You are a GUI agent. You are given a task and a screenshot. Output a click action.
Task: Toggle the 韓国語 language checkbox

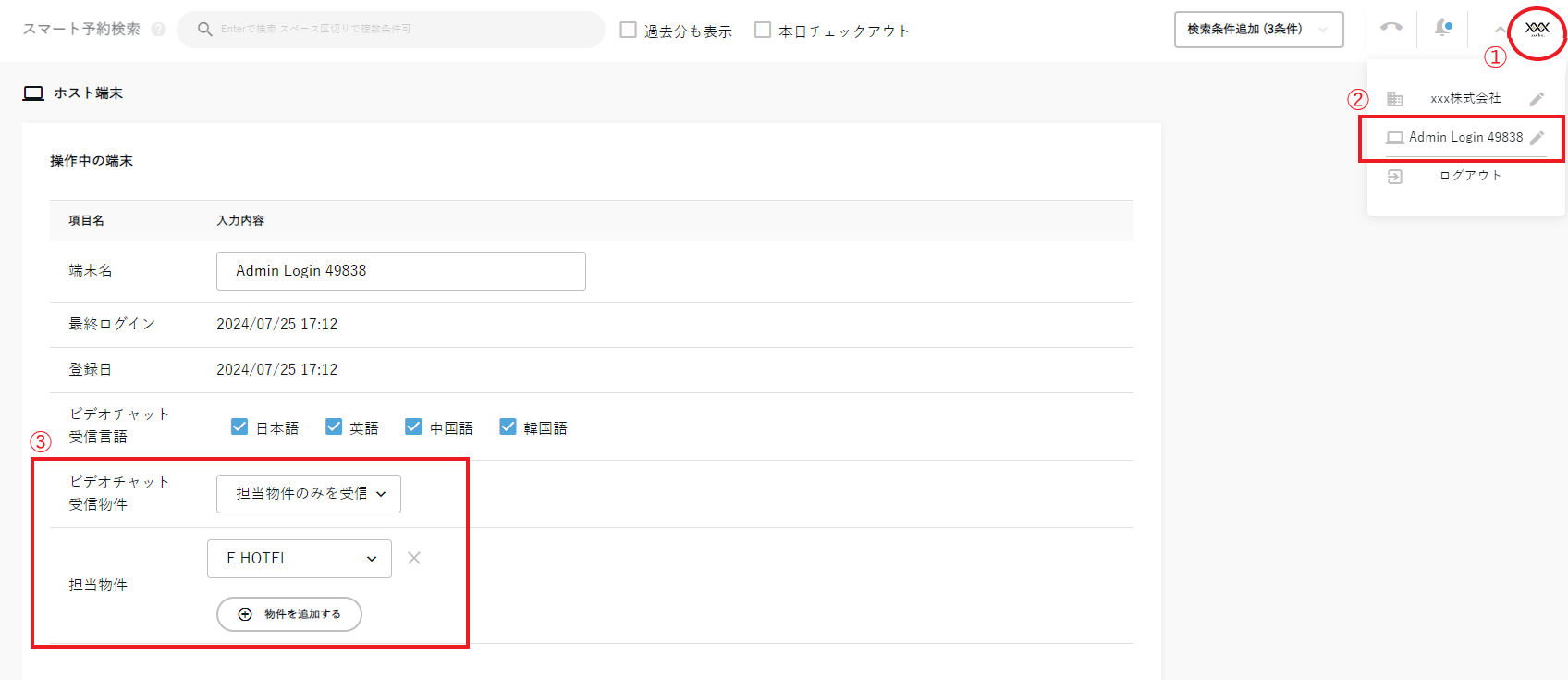point(508,427)
